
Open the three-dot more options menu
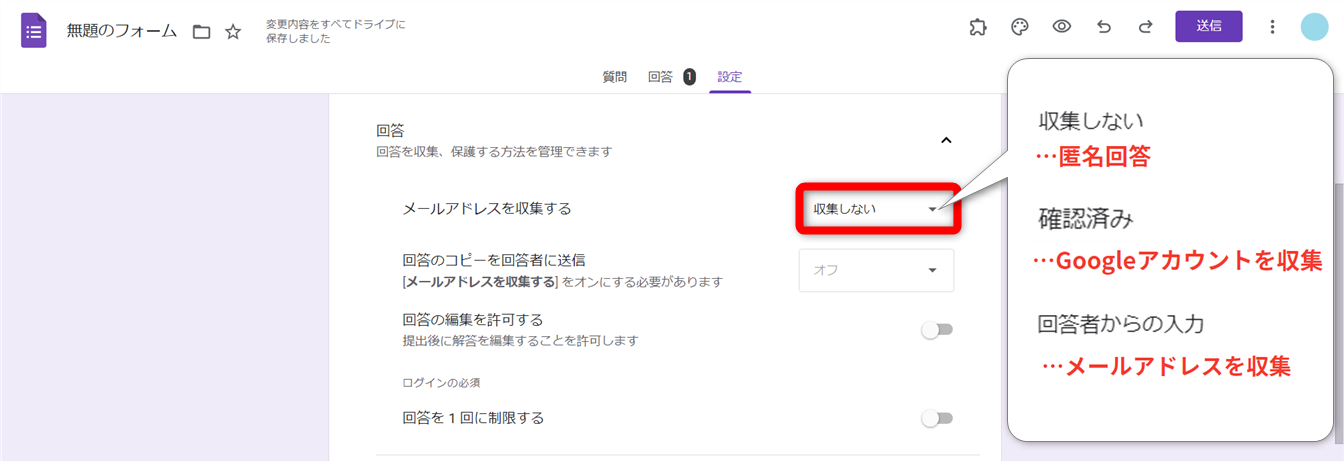coord(1272,27)
